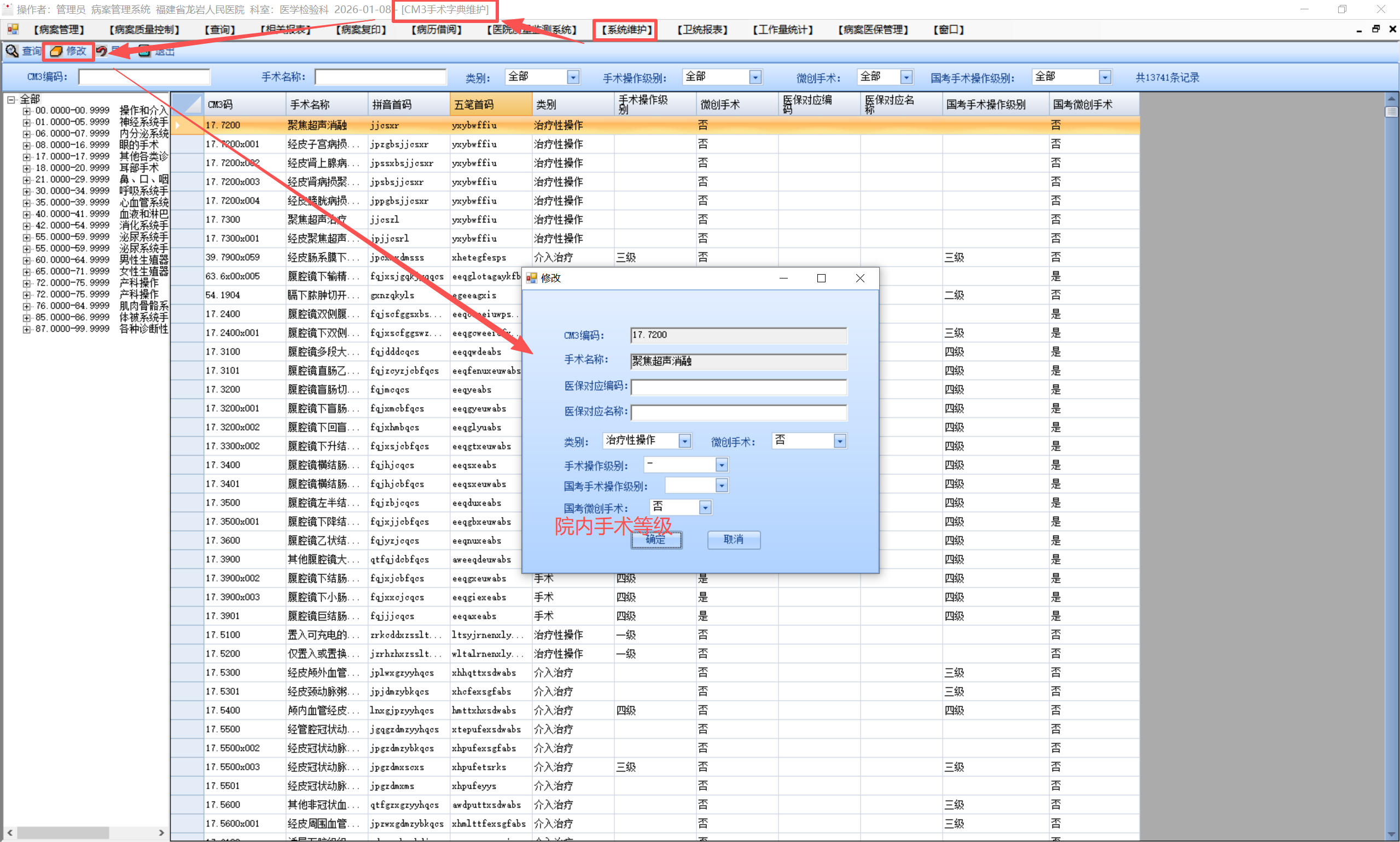
Task: Click the 取消 button in the dialog
Action: click(x=734, y=539)
